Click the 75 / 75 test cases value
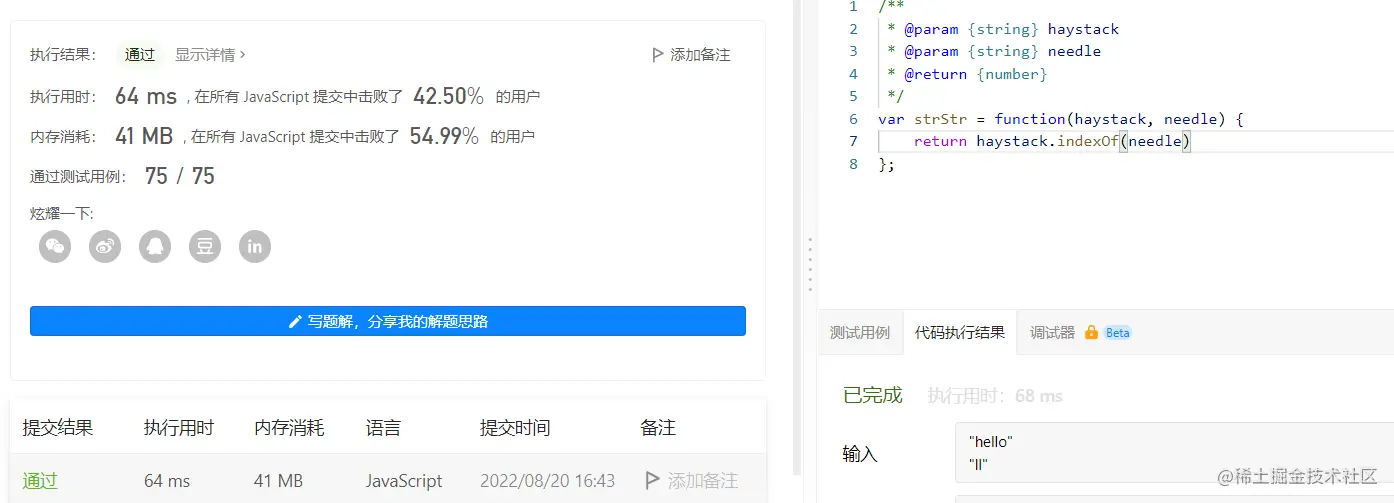1394x503 pixels. 180,176
